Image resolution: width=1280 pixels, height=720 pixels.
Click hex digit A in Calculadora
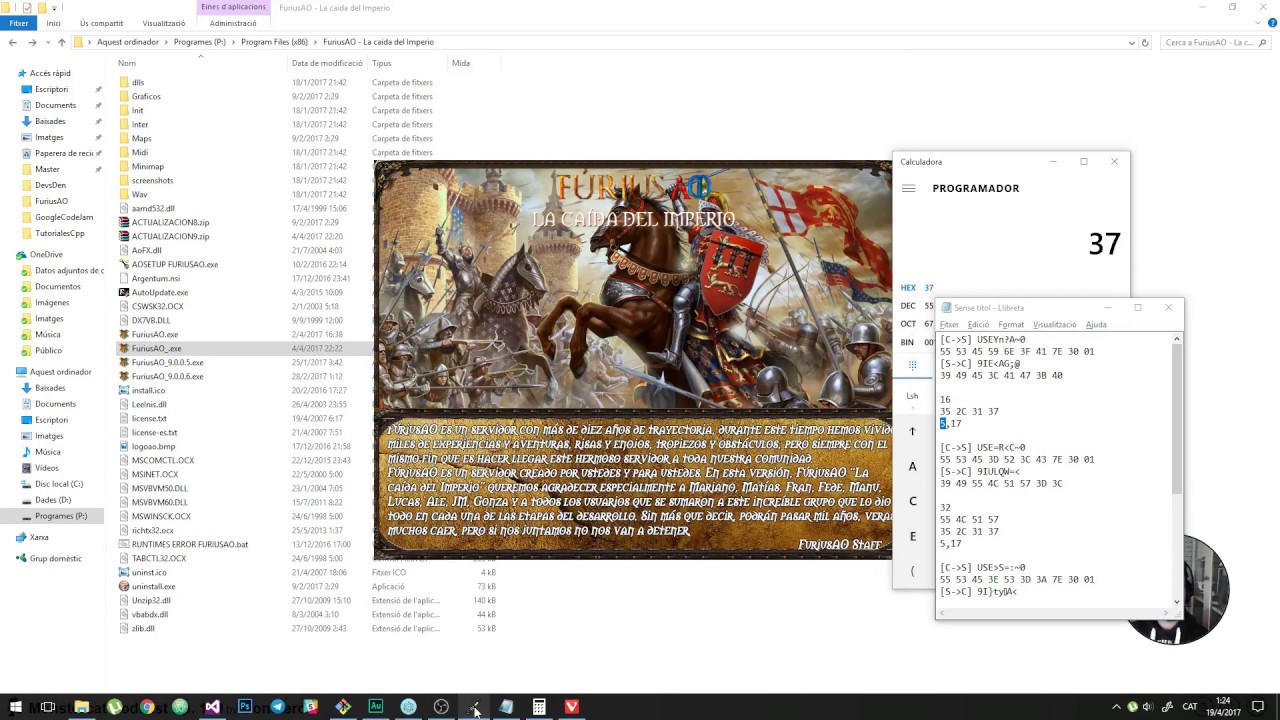(x=912, y=466)
